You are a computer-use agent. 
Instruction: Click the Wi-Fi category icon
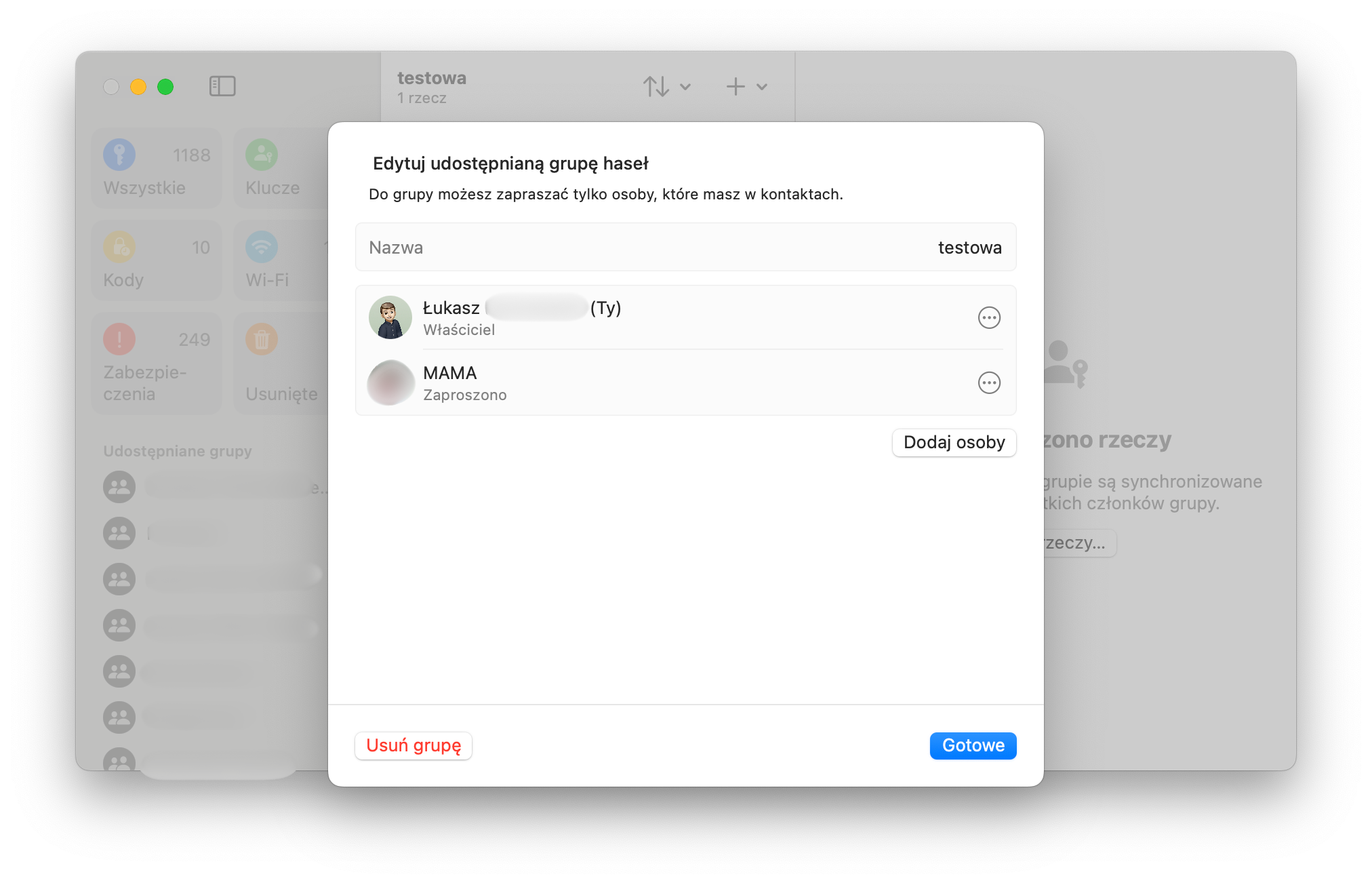(x=262, y=247)
